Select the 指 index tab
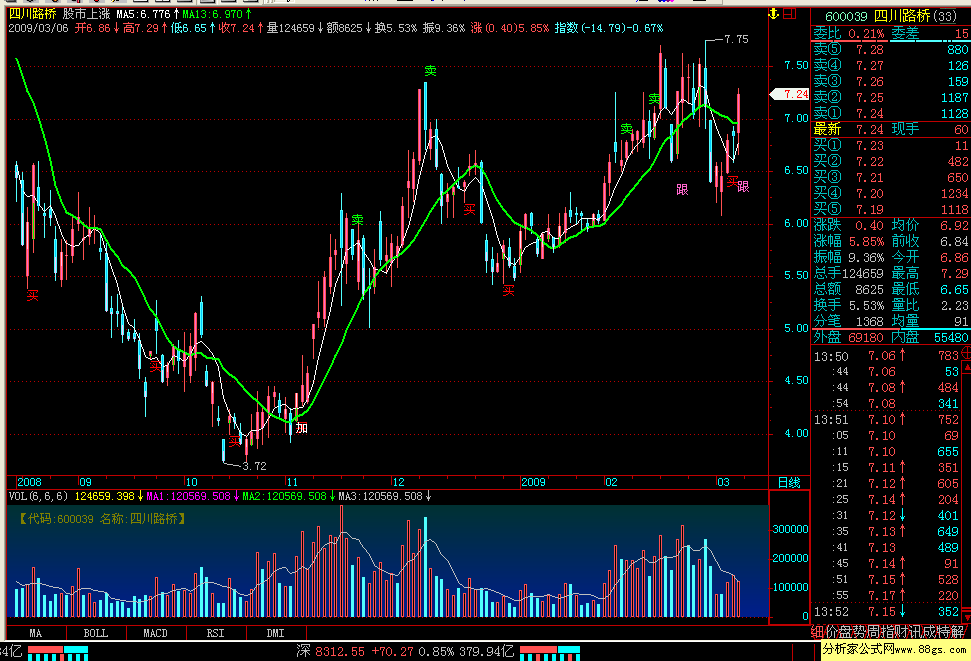 point(888,632)
